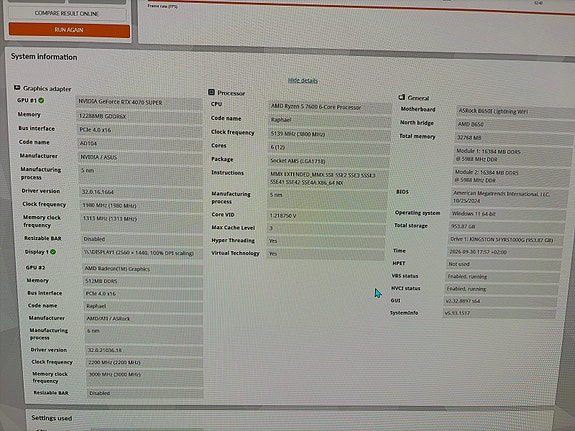Click the NVIDIA / ASUS manufacturer value
Viewport: 575px width, 431px height.
(140, 157)
